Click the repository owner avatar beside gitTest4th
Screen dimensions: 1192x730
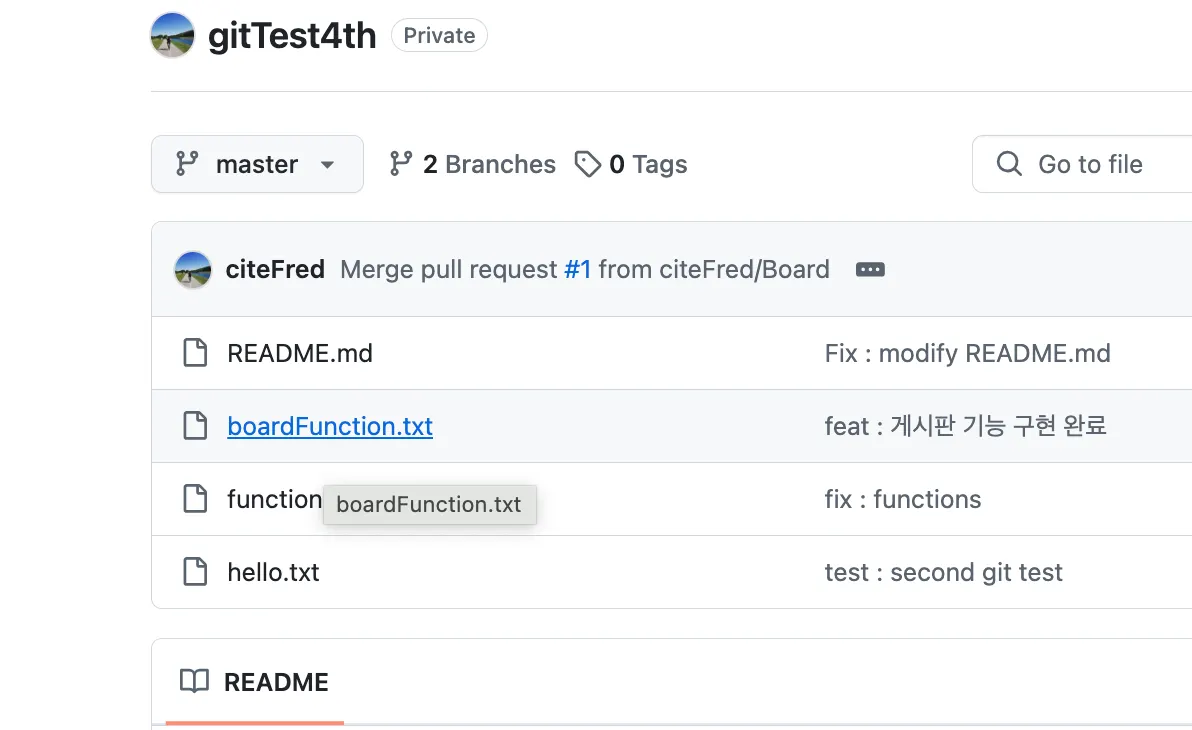(172, 35)
